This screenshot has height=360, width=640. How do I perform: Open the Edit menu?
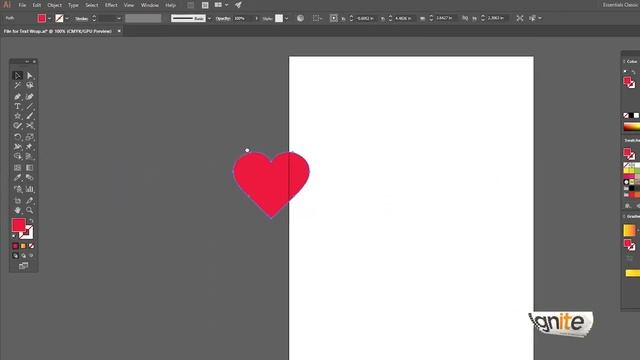37,5
